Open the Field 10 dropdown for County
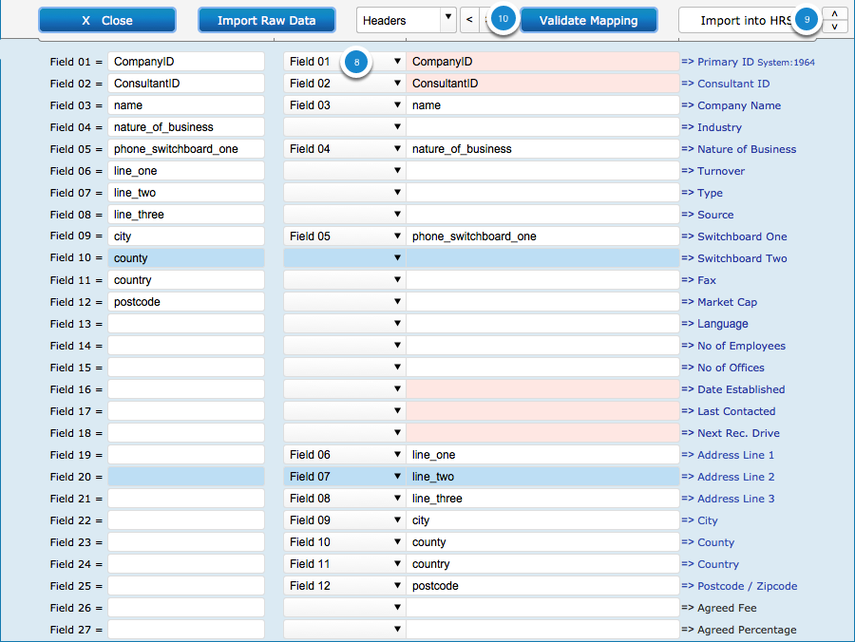Viewport: 855px width, 642px height. [x=345, y=542]
